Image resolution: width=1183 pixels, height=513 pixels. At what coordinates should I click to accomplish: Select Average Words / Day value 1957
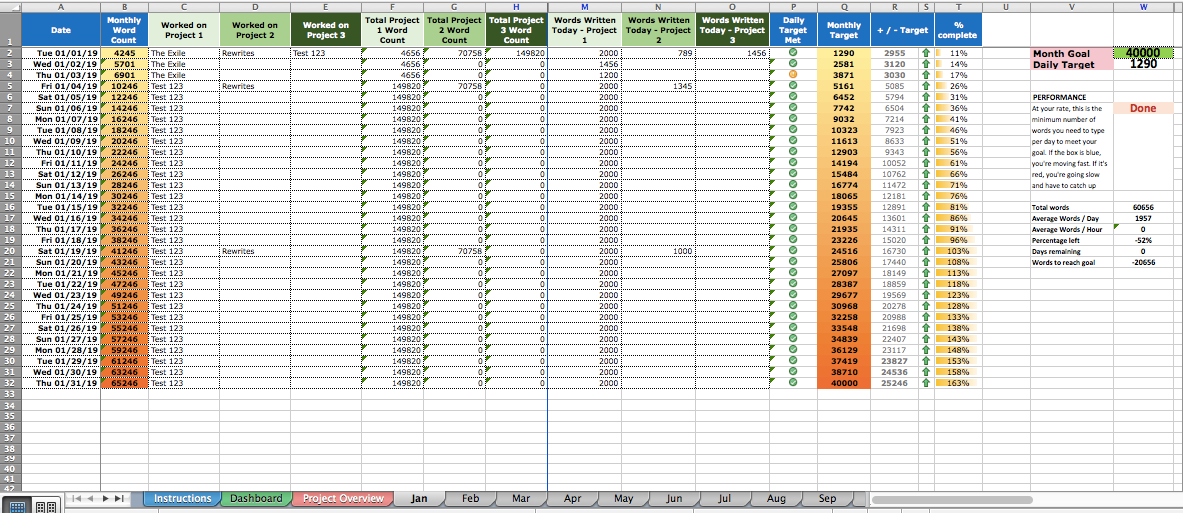tap(1143, 218)
